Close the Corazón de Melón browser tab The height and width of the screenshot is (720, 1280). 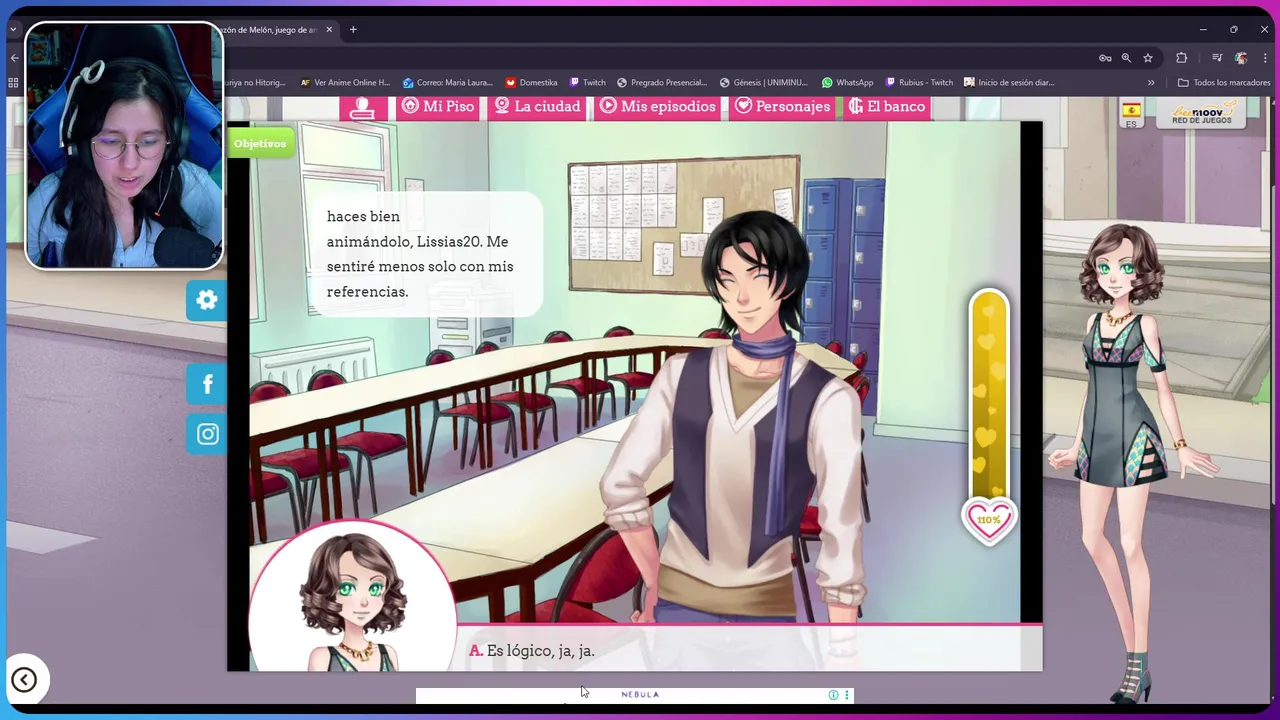329,30
